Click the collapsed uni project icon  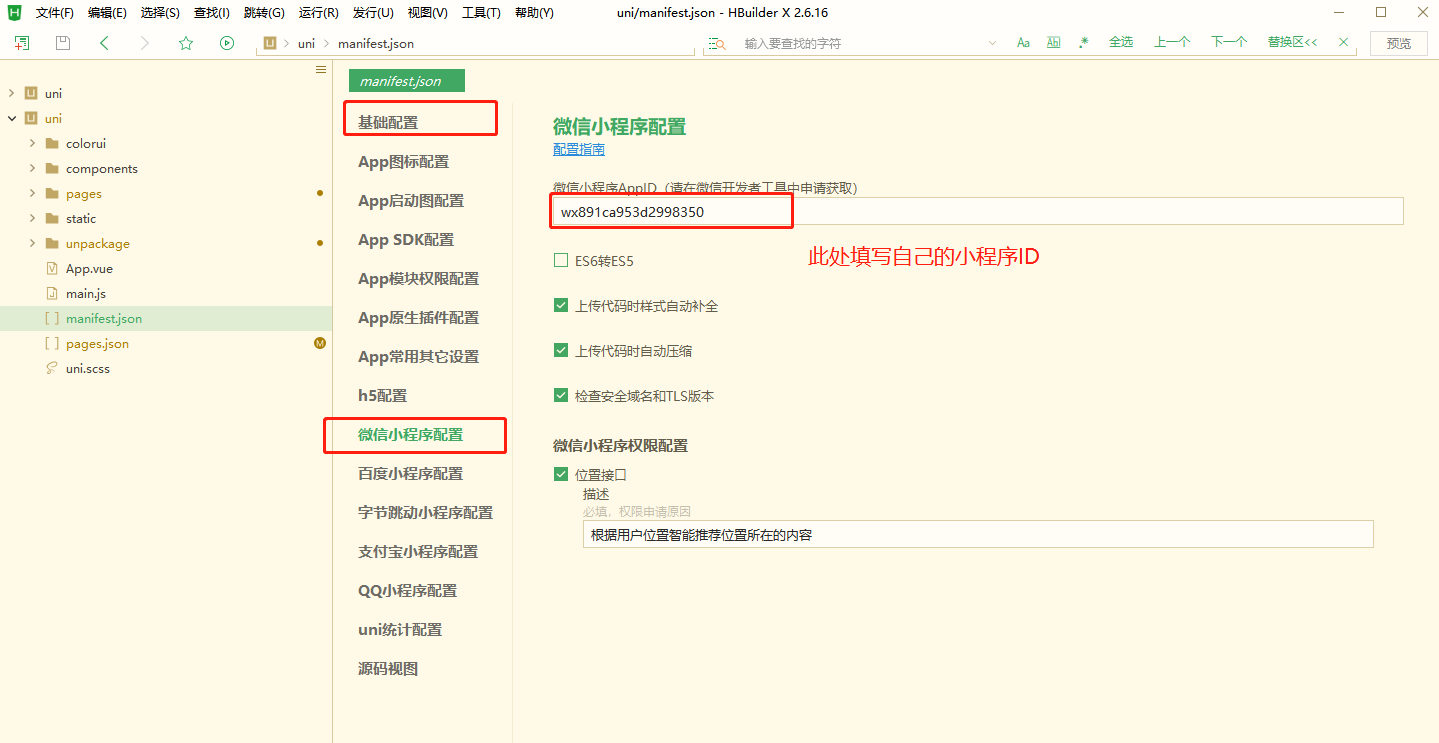coord(31,93)
